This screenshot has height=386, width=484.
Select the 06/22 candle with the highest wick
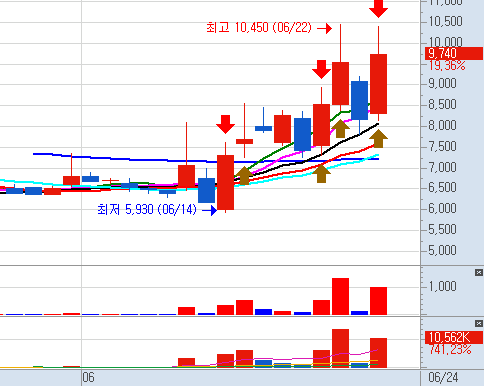coord(340,83)
